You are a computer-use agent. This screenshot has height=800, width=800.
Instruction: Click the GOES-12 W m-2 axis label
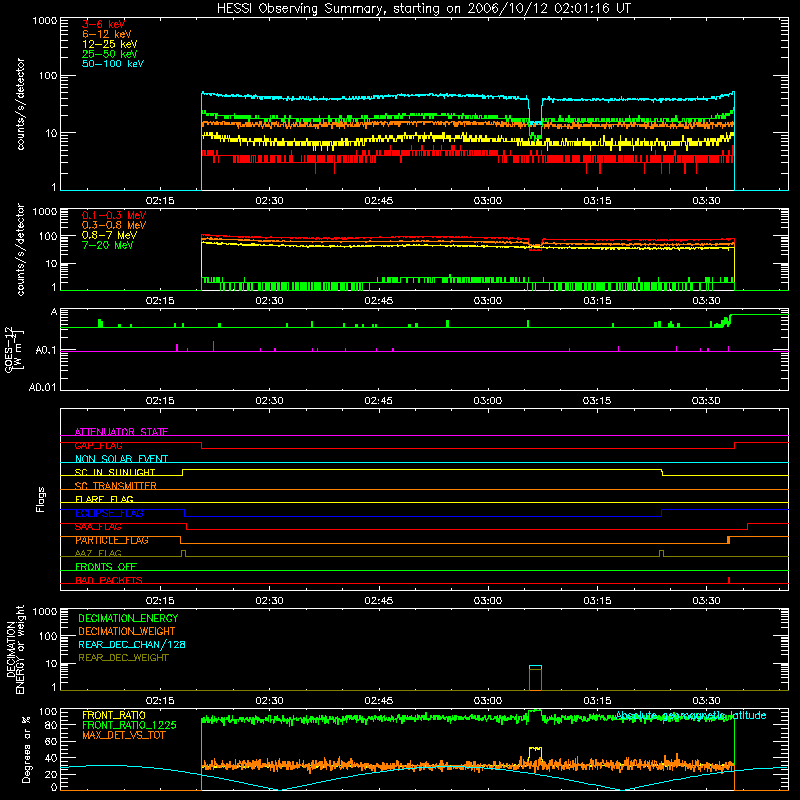click(x=14, y=349)
